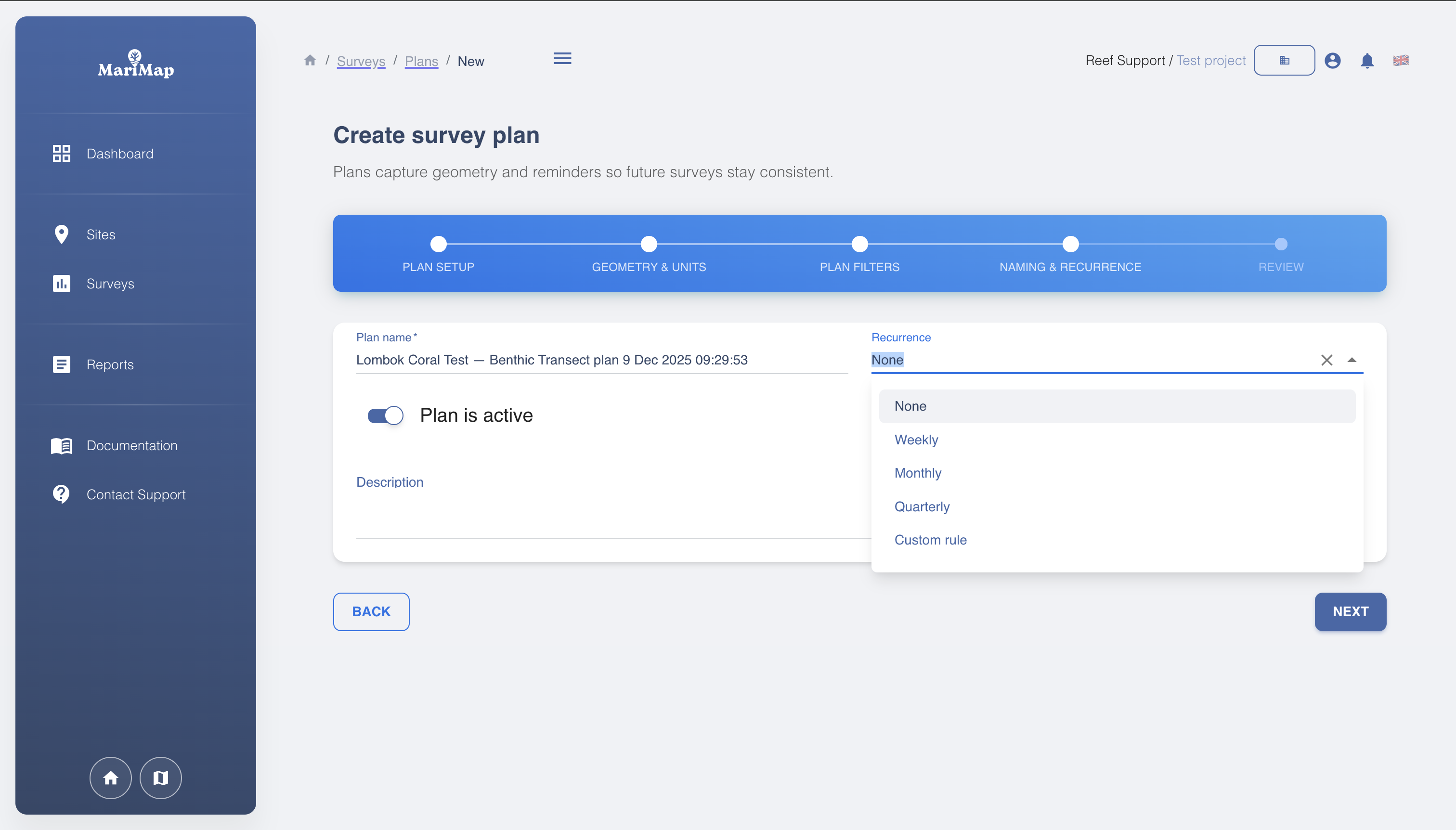
Task: Pick the Quarterly recurrence option
Action: coord(922,507)
